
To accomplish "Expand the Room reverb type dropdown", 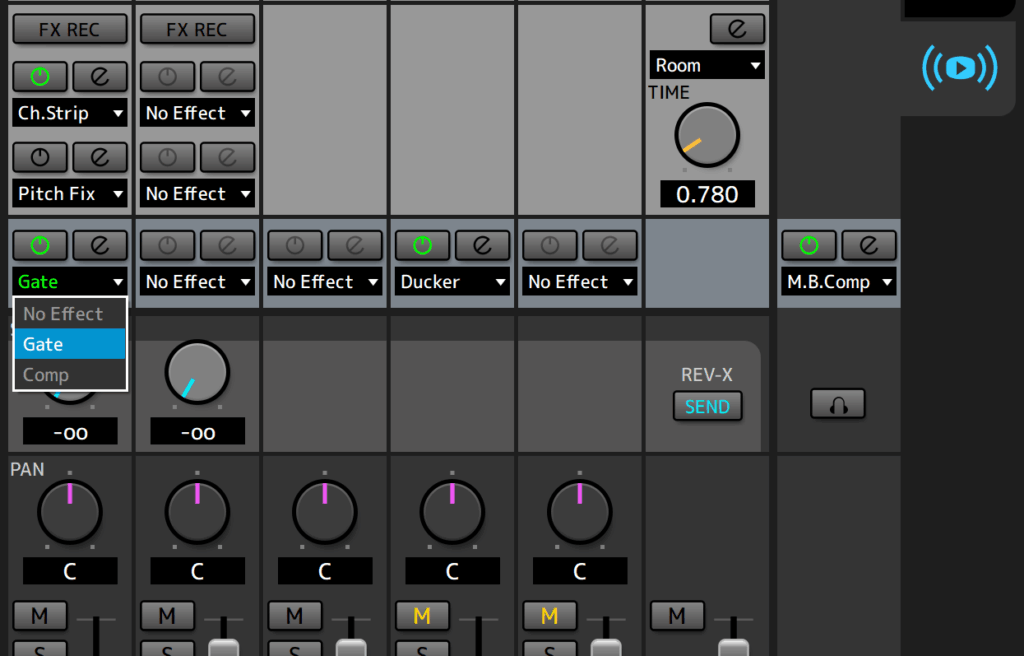I will coord(707,66).
